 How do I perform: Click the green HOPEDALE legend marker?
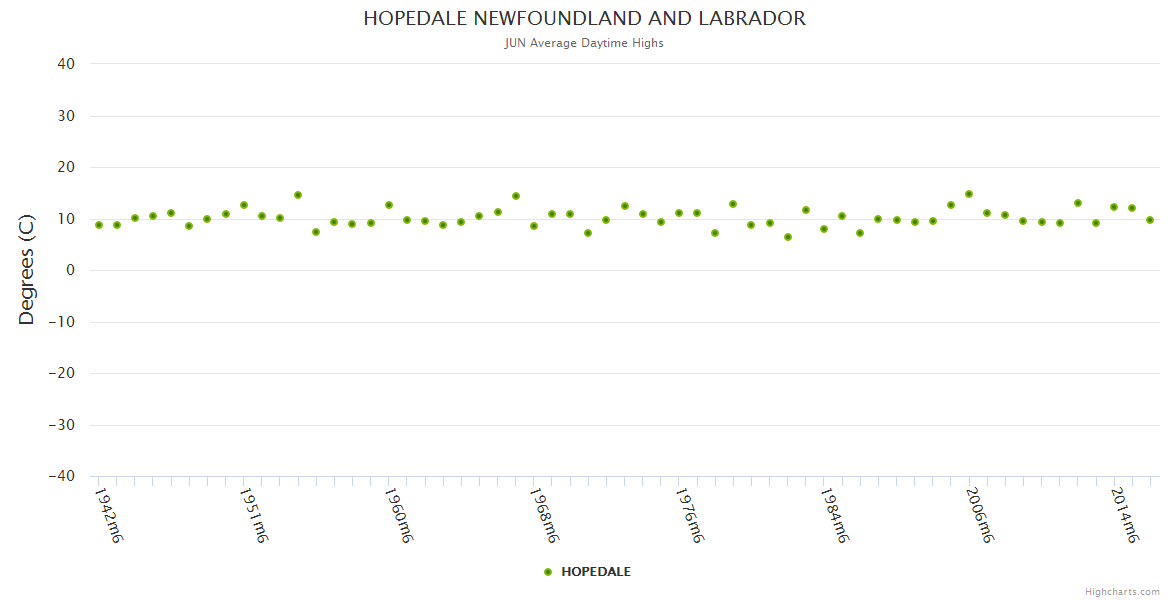(547, 572)
